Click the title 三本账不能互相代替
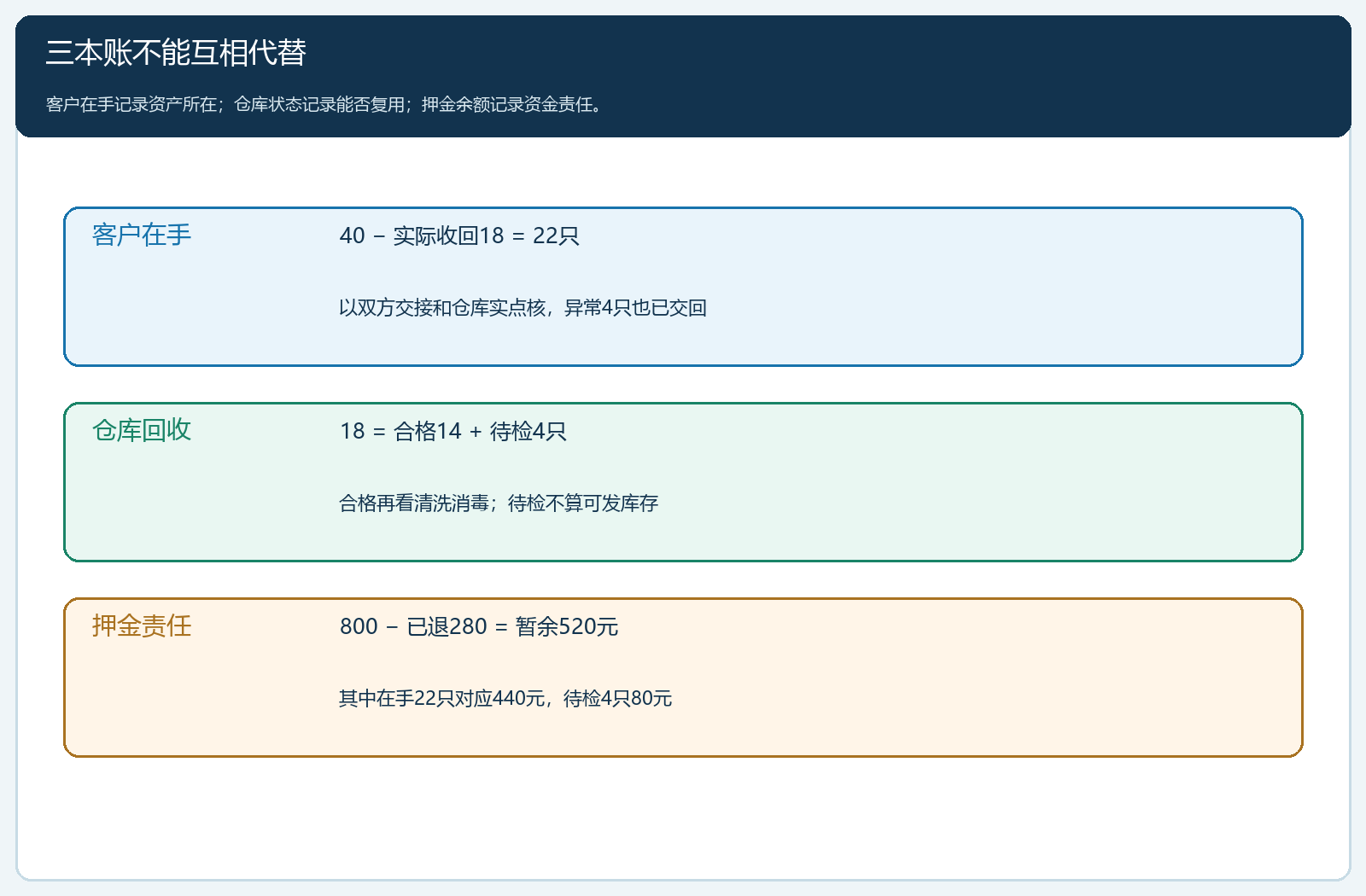This screenshot has height=896, width=1366. click(176, 53)
